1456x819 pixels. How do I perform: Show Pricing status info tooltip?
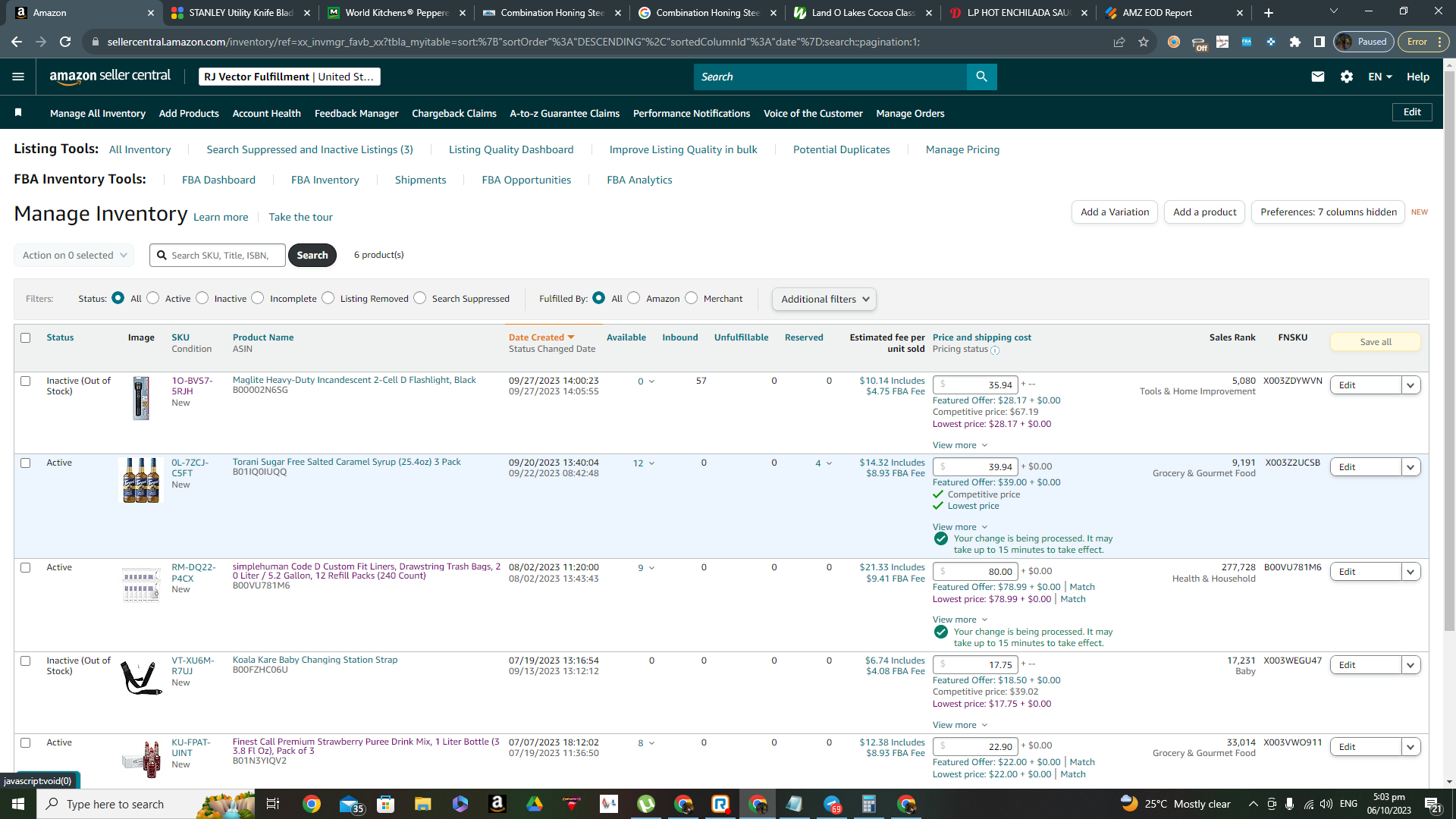(995, 350)
